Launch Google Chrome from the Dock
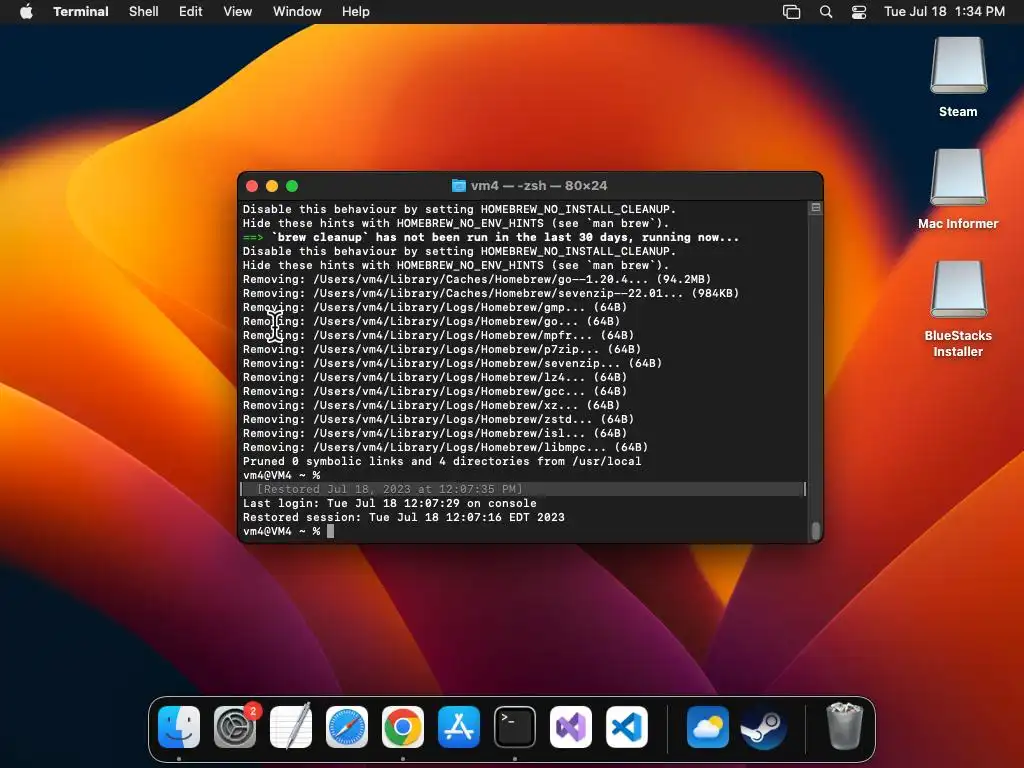This screenshot has height=768, width=1024. point(403,727)
